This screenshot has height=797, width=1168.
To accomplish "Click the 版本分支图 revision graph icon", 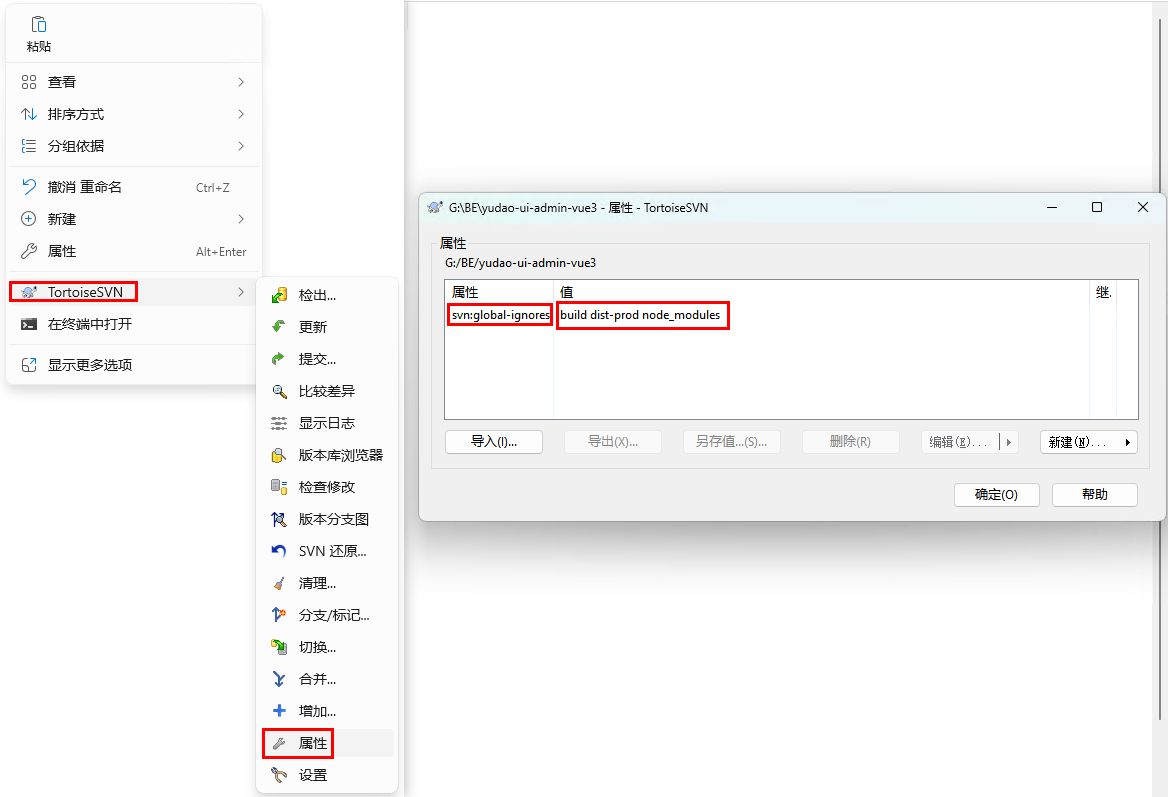I will (x=279, y=519).
